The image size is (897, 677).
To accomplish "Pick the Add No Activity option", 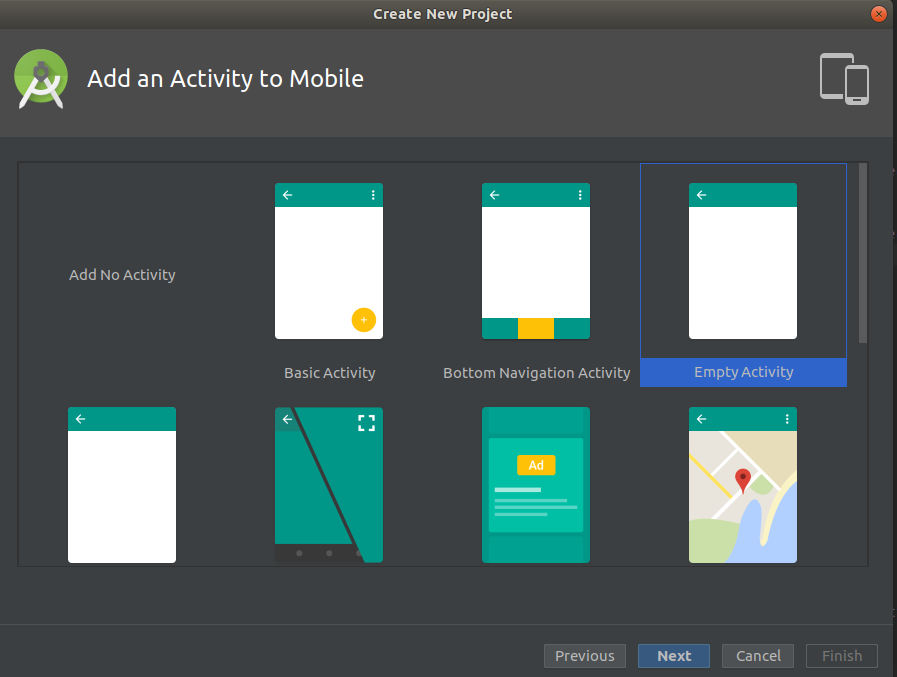I will [122, 275].
